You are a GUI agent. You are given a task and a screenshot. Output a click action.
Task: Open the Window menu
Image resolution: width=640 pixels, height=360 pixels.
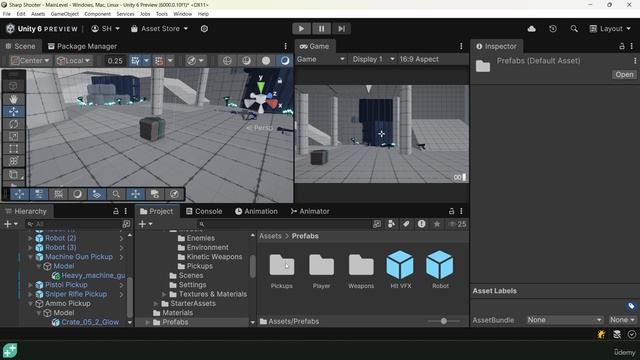182,14
